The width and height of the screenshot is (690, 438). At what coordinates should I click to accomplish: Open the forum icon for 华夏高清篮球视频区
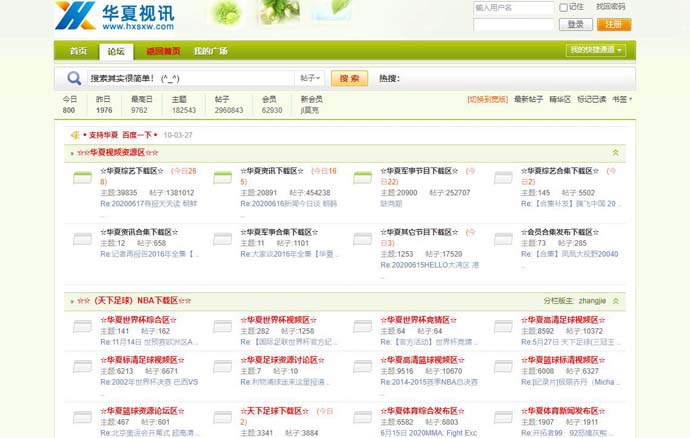tap(363, 366)
